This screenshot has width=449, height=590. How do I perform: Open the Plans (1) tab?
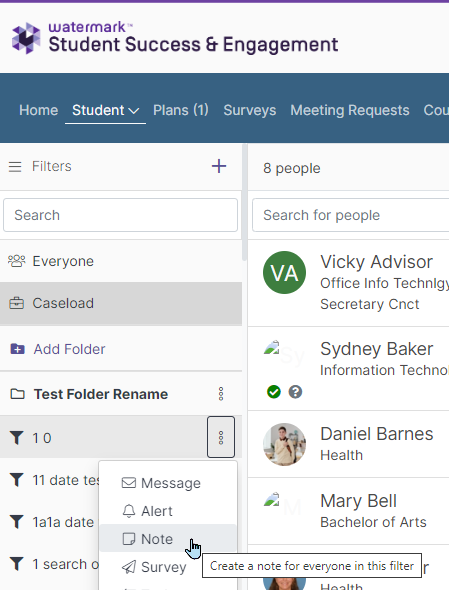(181, 110)
